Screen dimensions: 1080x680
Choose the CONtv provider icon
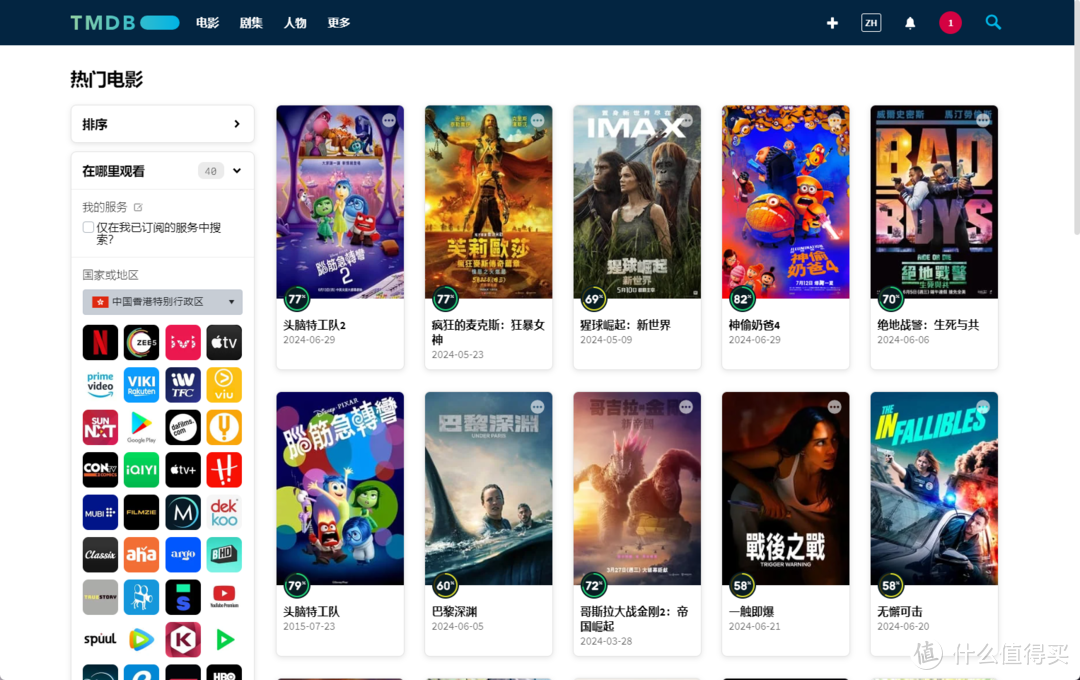pyautogui.click(x=101, y=470)
